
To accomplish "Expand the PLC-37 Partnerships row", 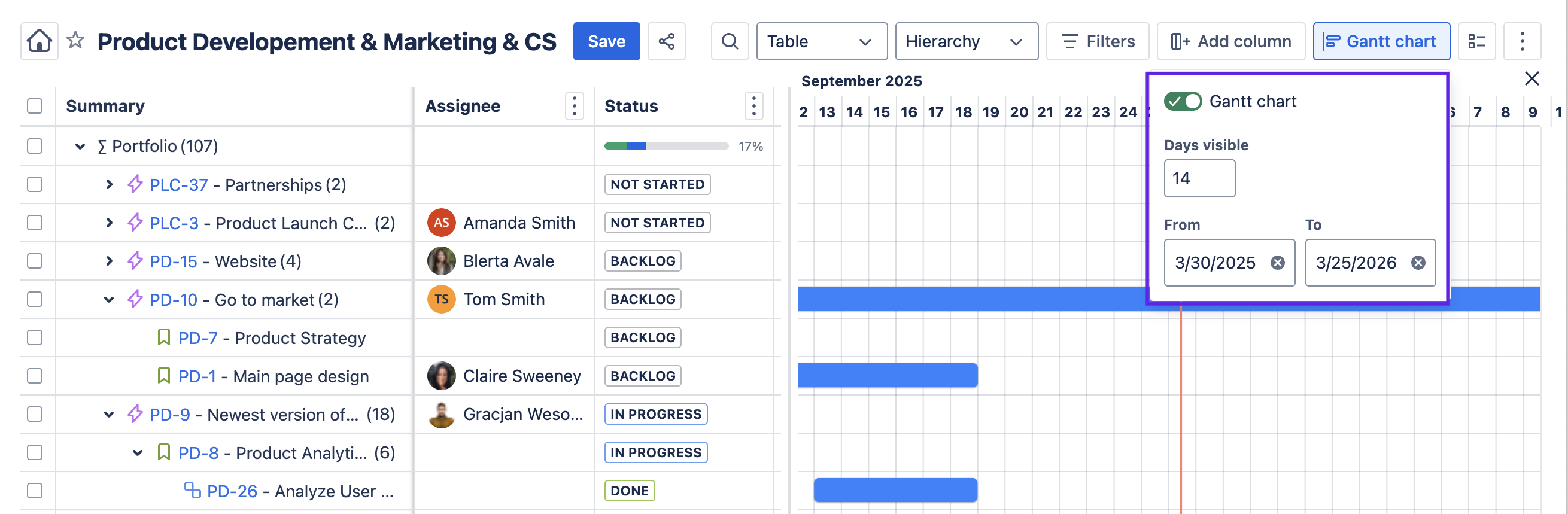I will point(109,184).
